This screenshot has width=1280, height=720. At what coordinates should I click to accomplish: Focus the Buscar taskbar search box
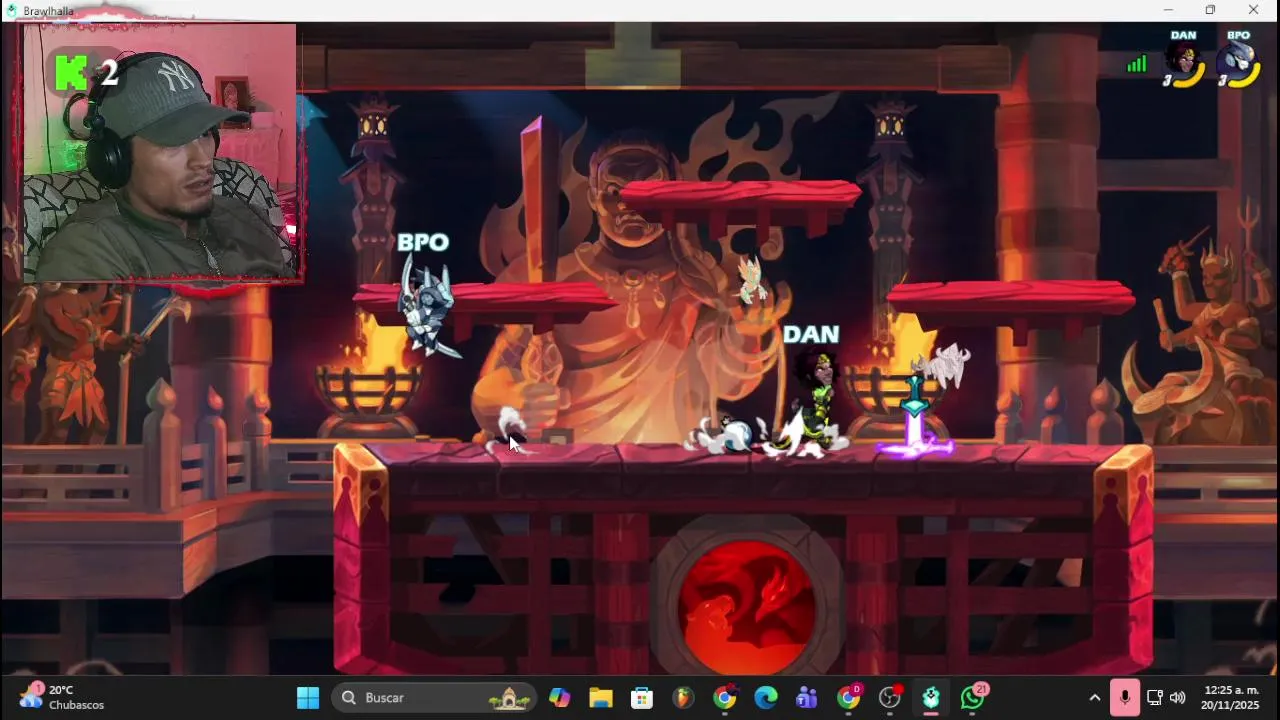tap(436, 698)
